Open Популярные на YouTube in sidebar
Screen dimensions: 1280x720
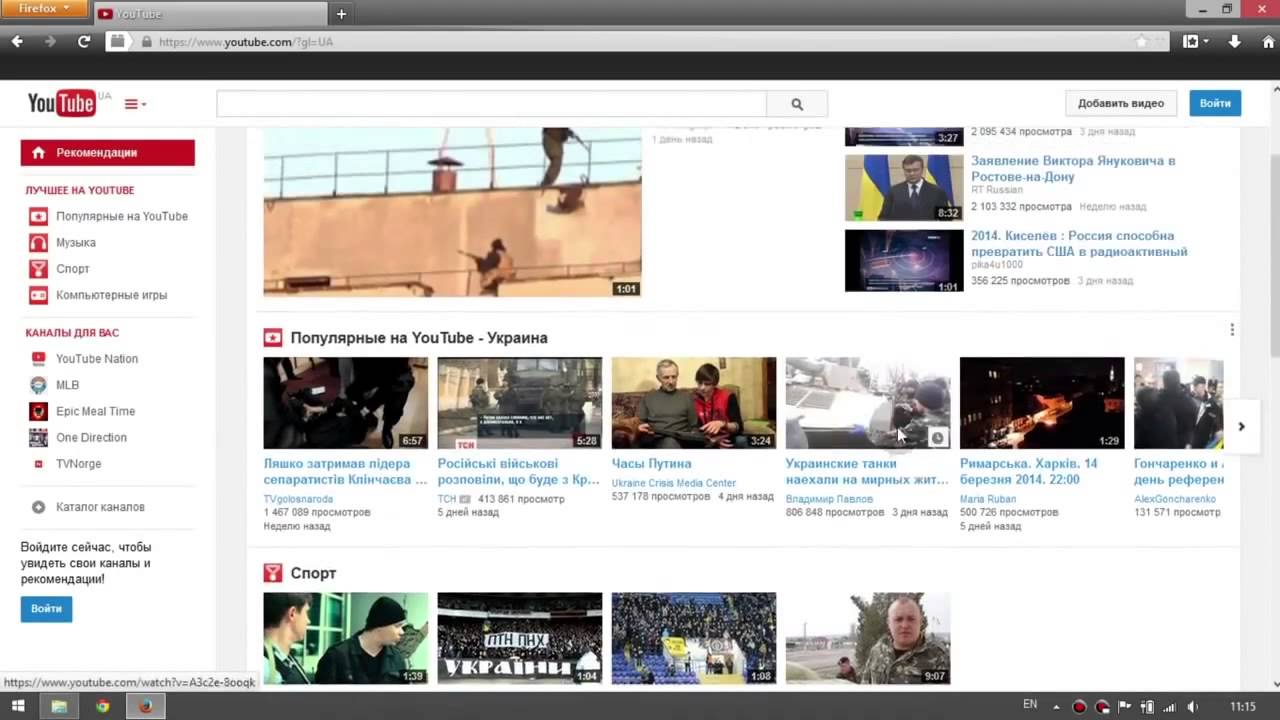click(x=122, y=216)
